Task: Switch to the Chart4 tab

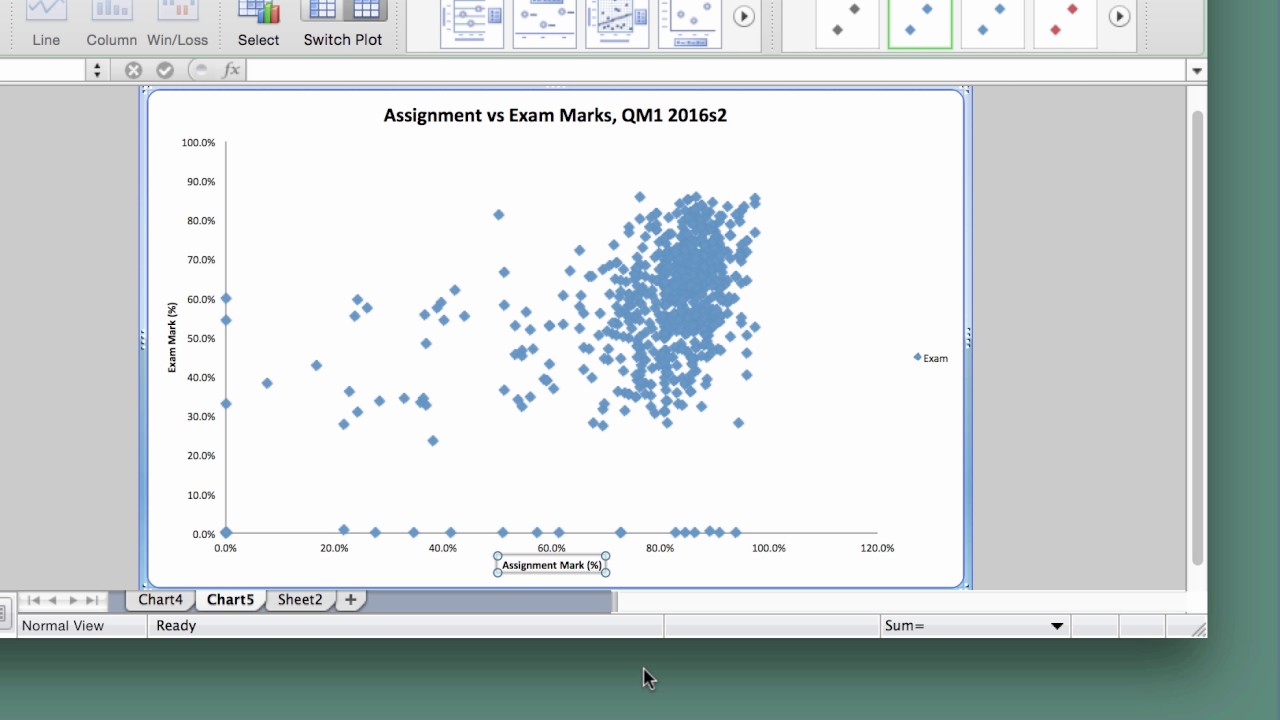Action: (x=160, y=600)
